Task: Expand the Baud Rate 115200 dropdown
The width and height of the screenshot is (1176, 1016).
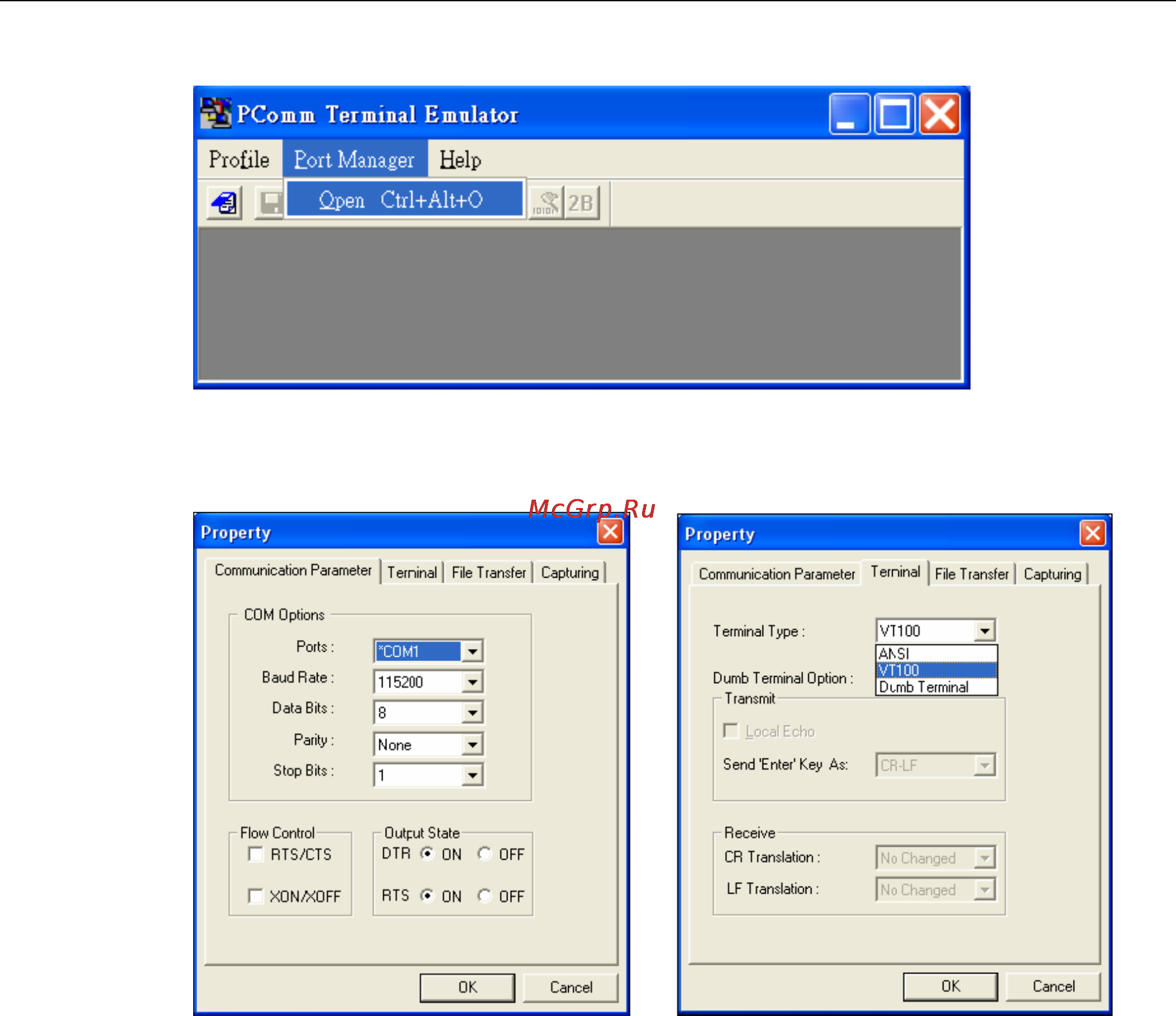Action: coord(473,682)
